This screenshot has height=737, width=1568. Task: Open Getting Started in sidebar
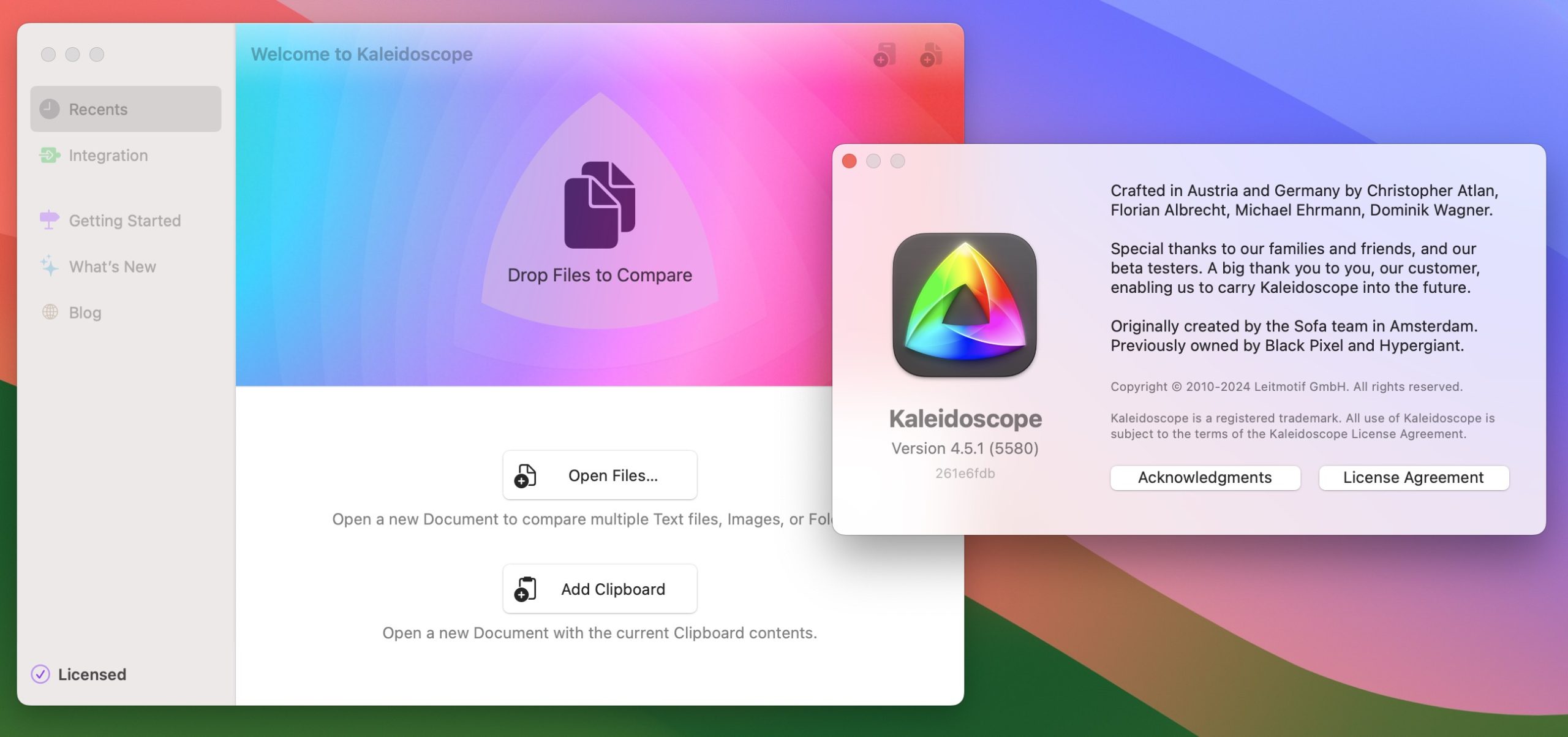pyautogui.click(x=124, y=221)
